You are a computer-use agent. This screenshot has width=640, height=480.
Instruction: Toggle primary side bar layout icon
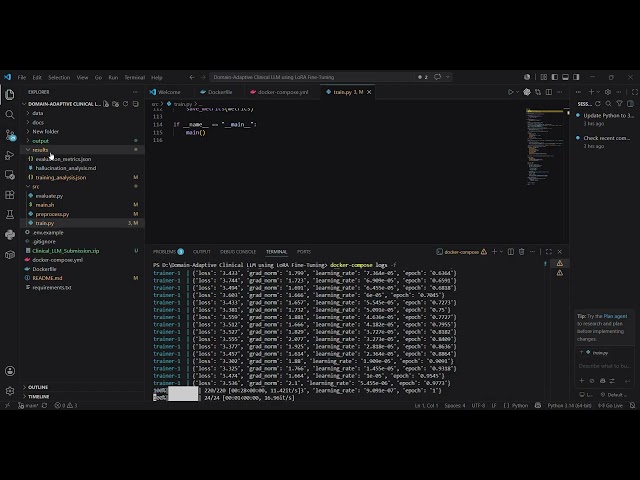pos(555,77)
